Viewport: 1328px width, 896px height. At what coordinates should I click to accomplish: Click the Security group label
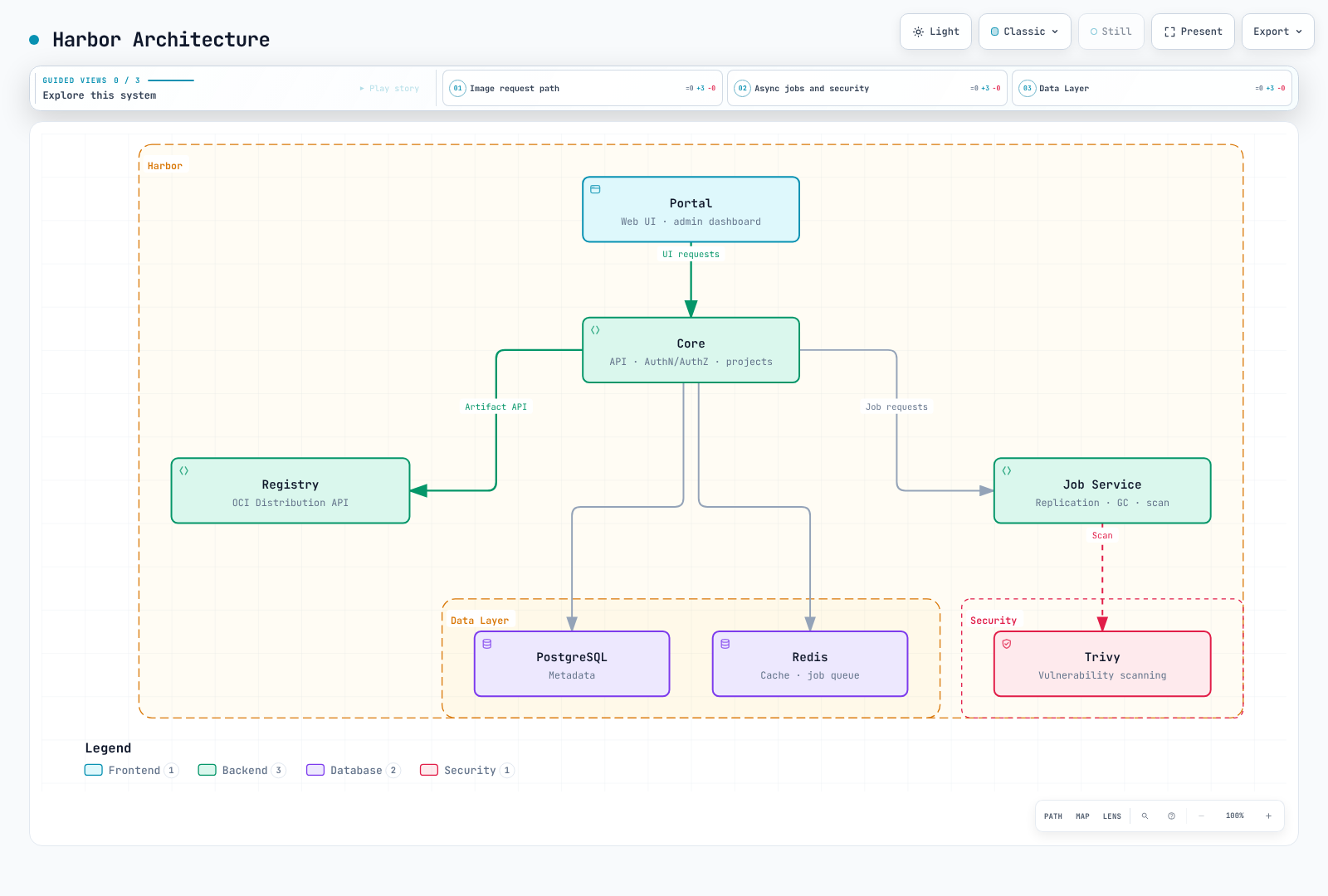994,621
